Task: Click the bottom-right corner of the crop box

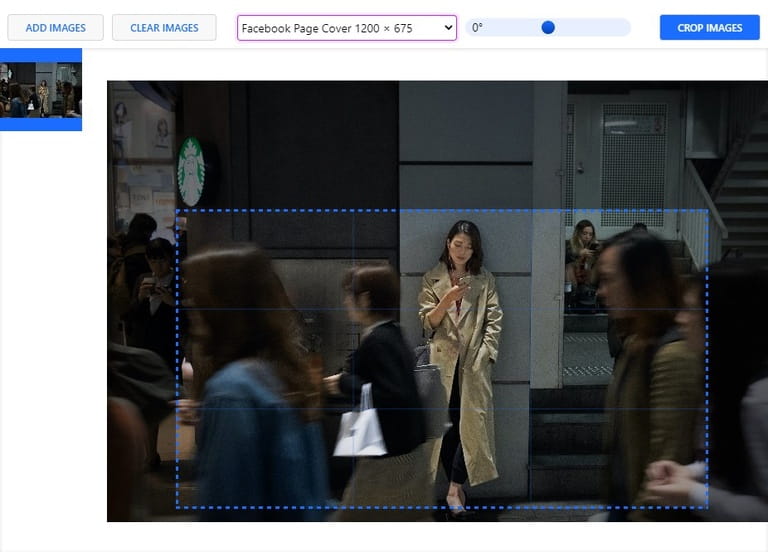Action: pos(707,507)
